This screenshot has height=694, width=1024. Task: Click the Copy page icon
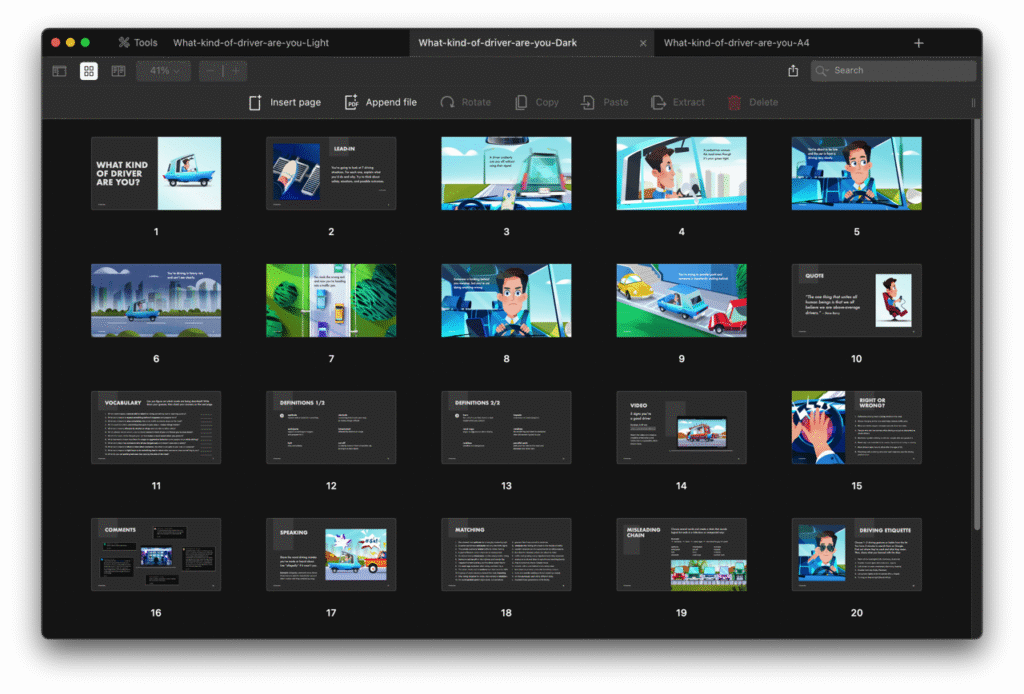click(537, 102)
